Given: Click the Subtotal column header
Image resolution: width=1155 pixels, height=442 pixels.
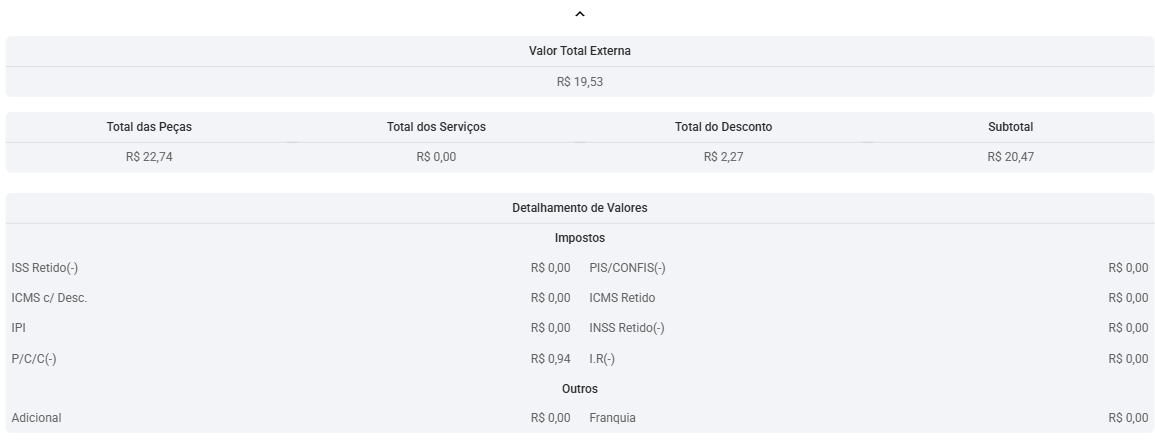Looking at the screenshot, I should [x=1010, y=127].
